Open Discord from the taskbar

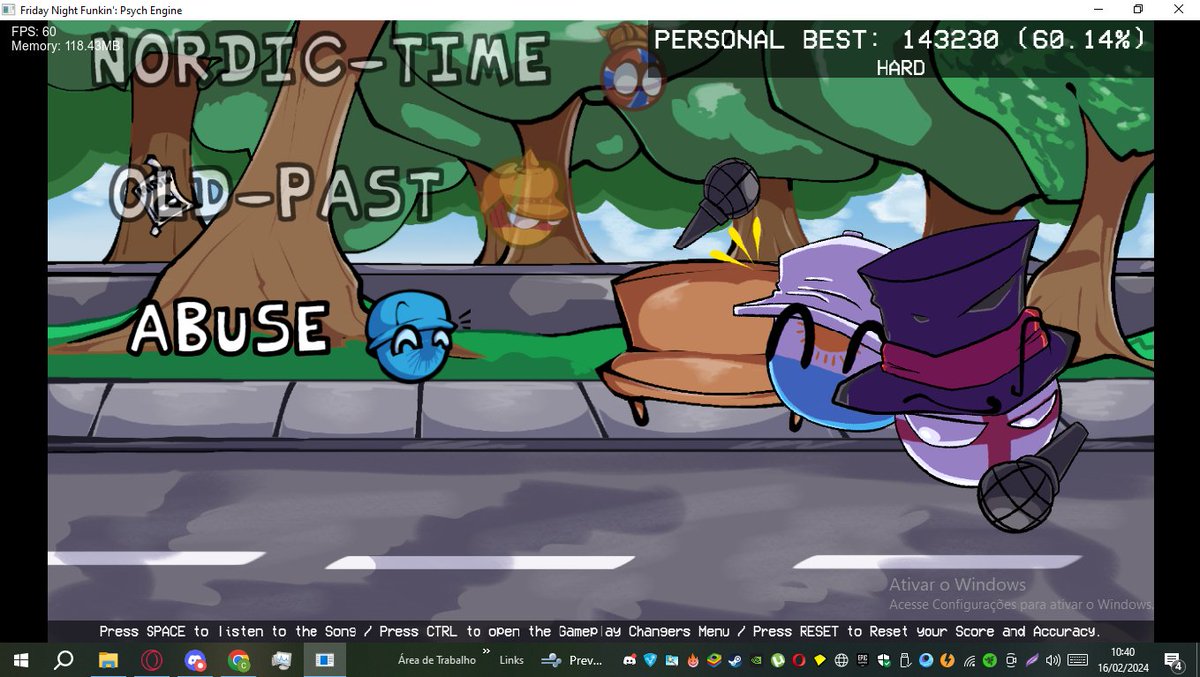click(195, 660)
